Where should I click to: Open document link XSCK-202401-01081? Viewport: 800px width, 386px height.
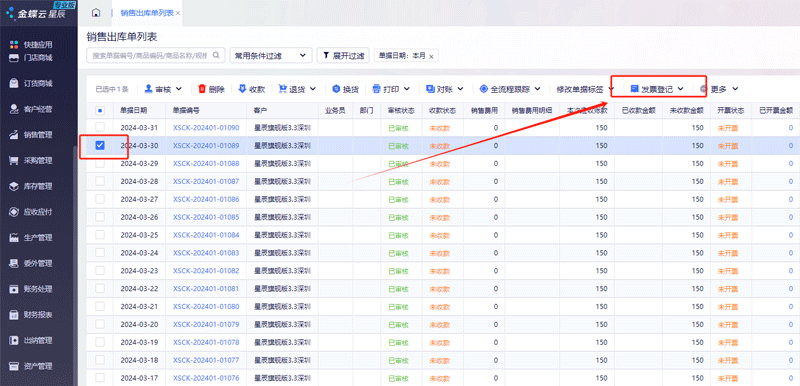206,289
